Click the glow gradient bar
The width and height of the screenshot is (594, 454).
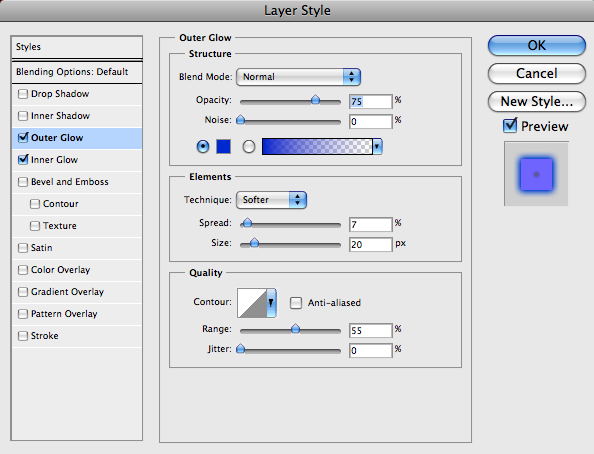[317, 147]
